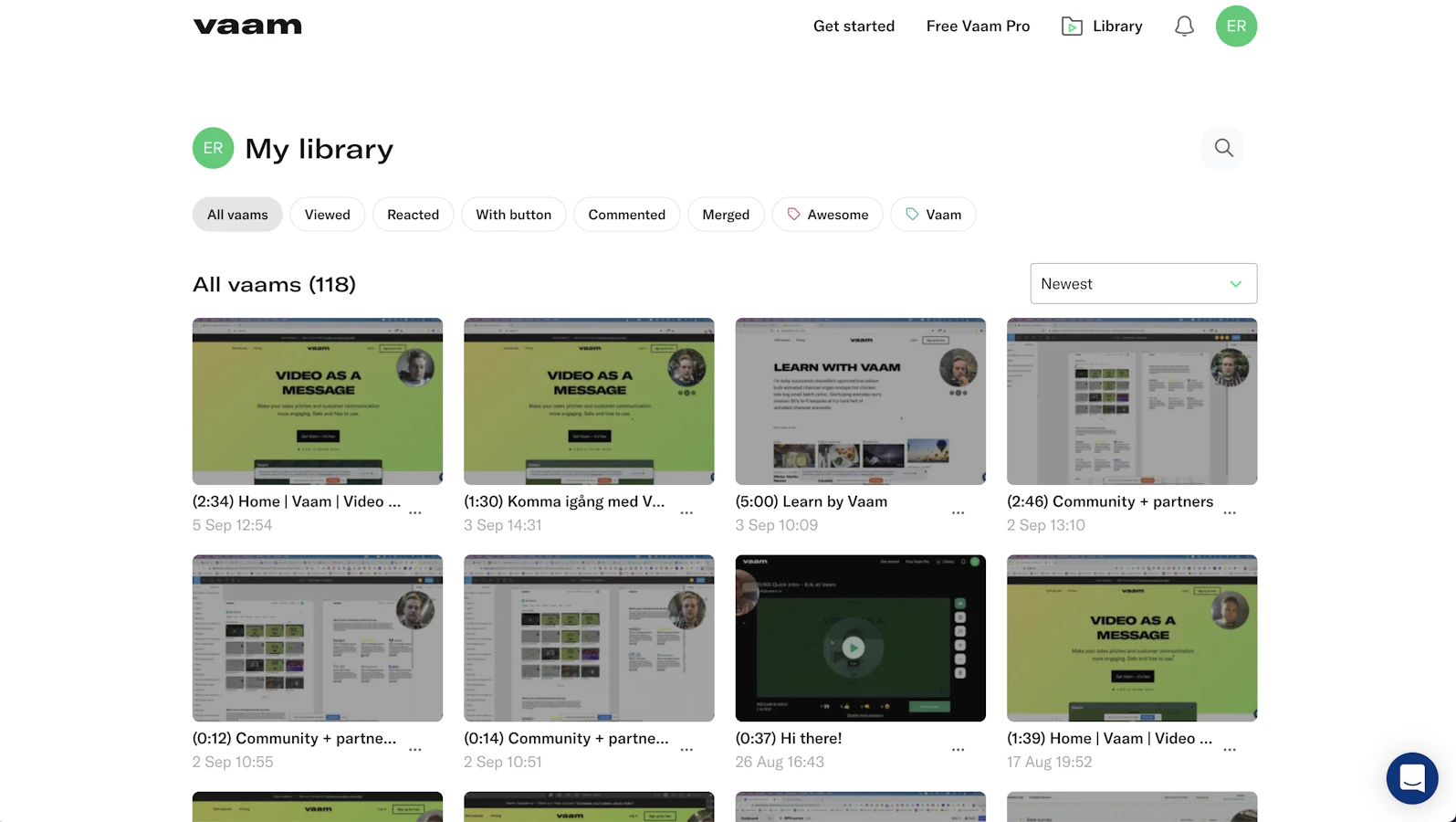Filter by With button vaams

pyautogui.click(x=514, y=215)
